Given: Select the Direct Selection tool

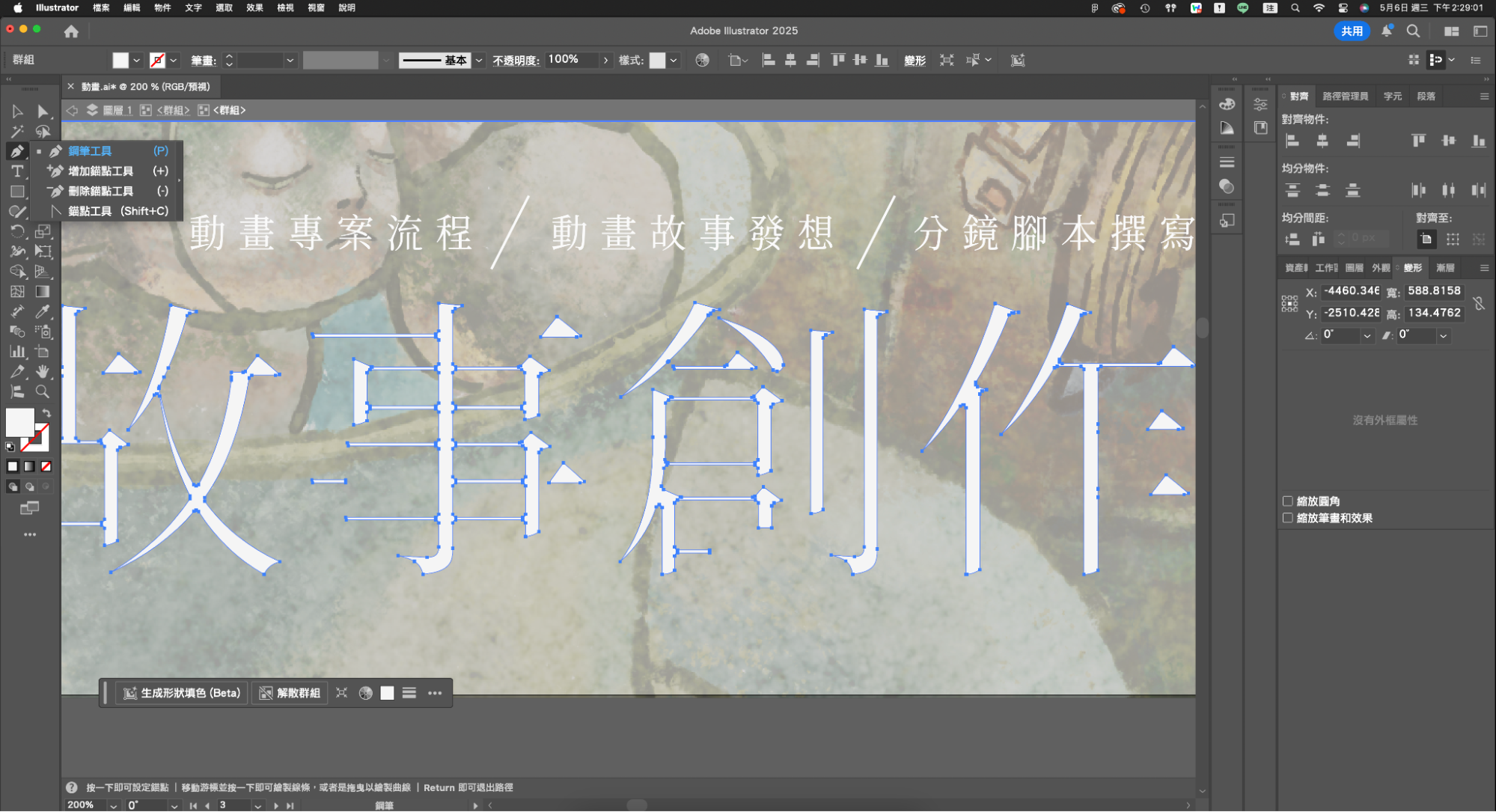Looking at the screenshot, I should [43, 112].
